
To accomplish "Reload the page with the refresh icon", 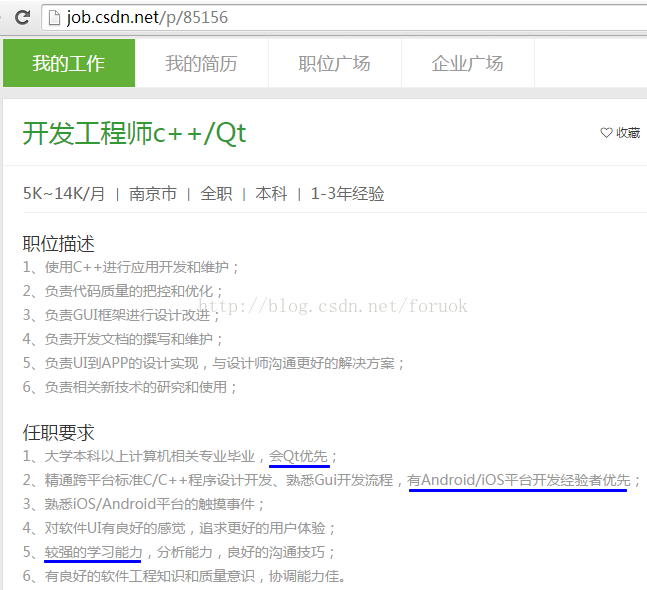I will 23,17.
